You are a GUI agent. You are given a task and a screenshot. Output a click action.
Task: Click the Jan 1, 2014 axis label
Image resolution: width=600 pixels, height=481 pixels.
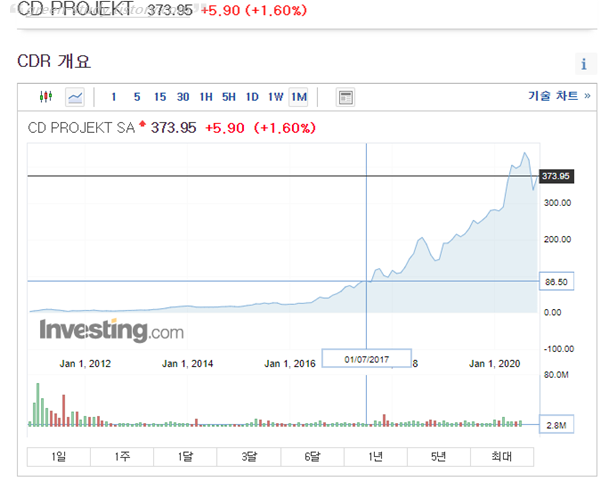point(188,364)
